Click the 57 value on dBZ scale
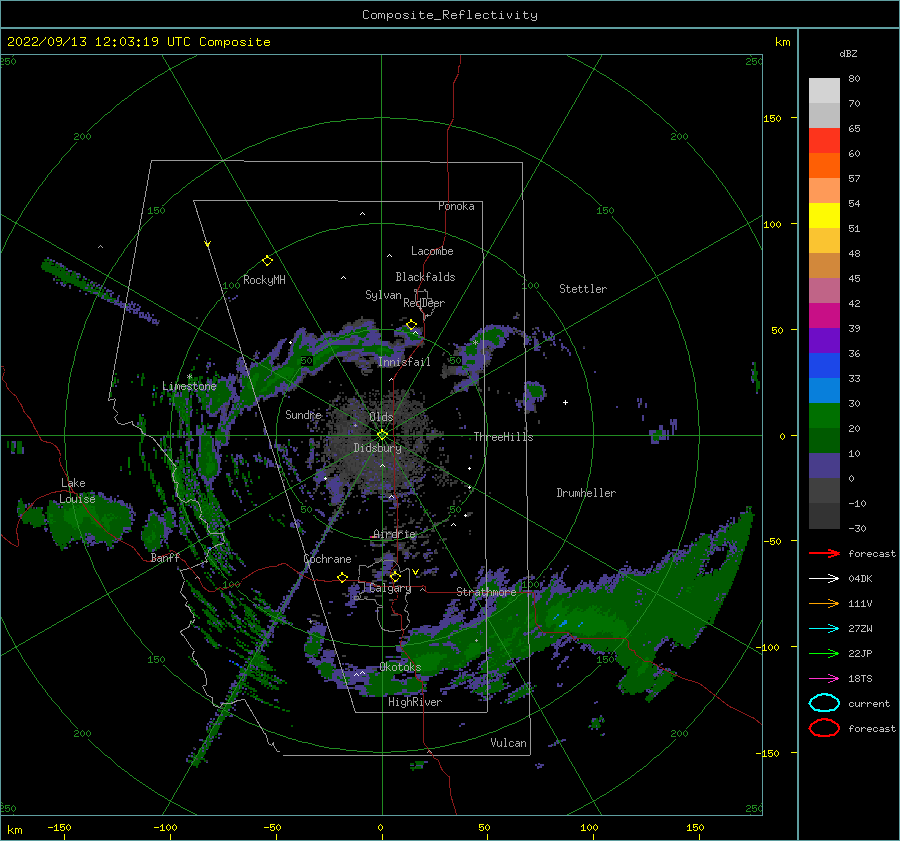The width and height of the screenshot is (900, 841). click(854, 179)
